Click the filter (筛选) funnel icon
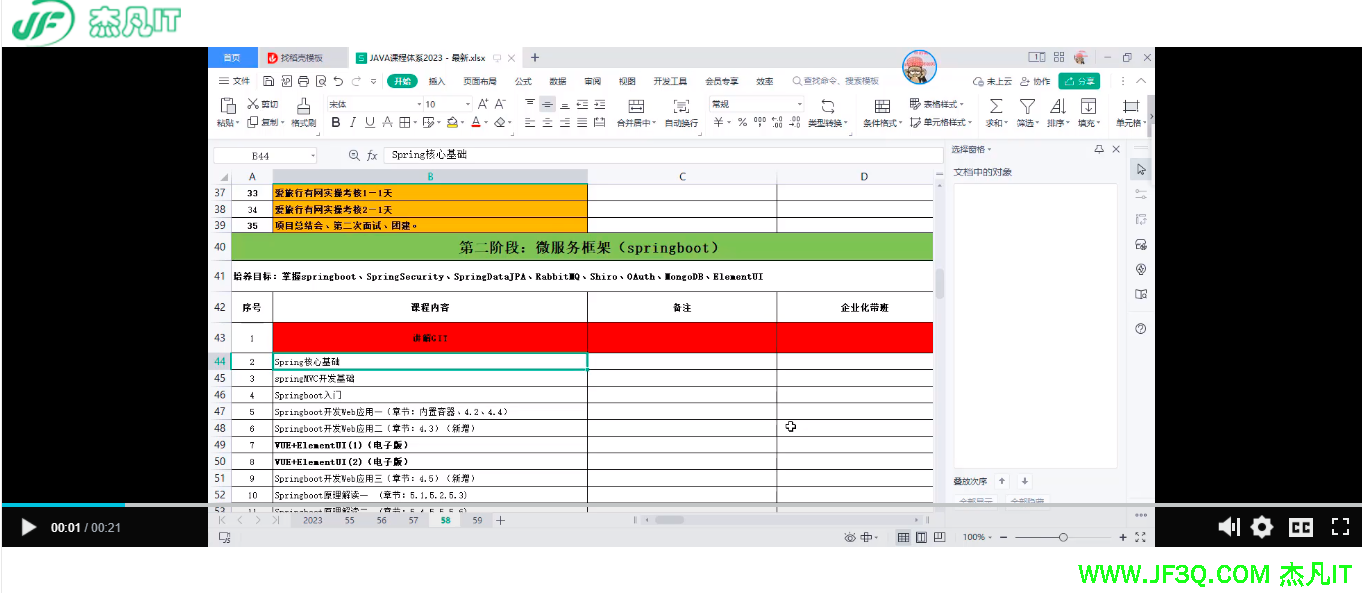The image size is (1362, 593). pyautogui.click(x=1026, y=106)
